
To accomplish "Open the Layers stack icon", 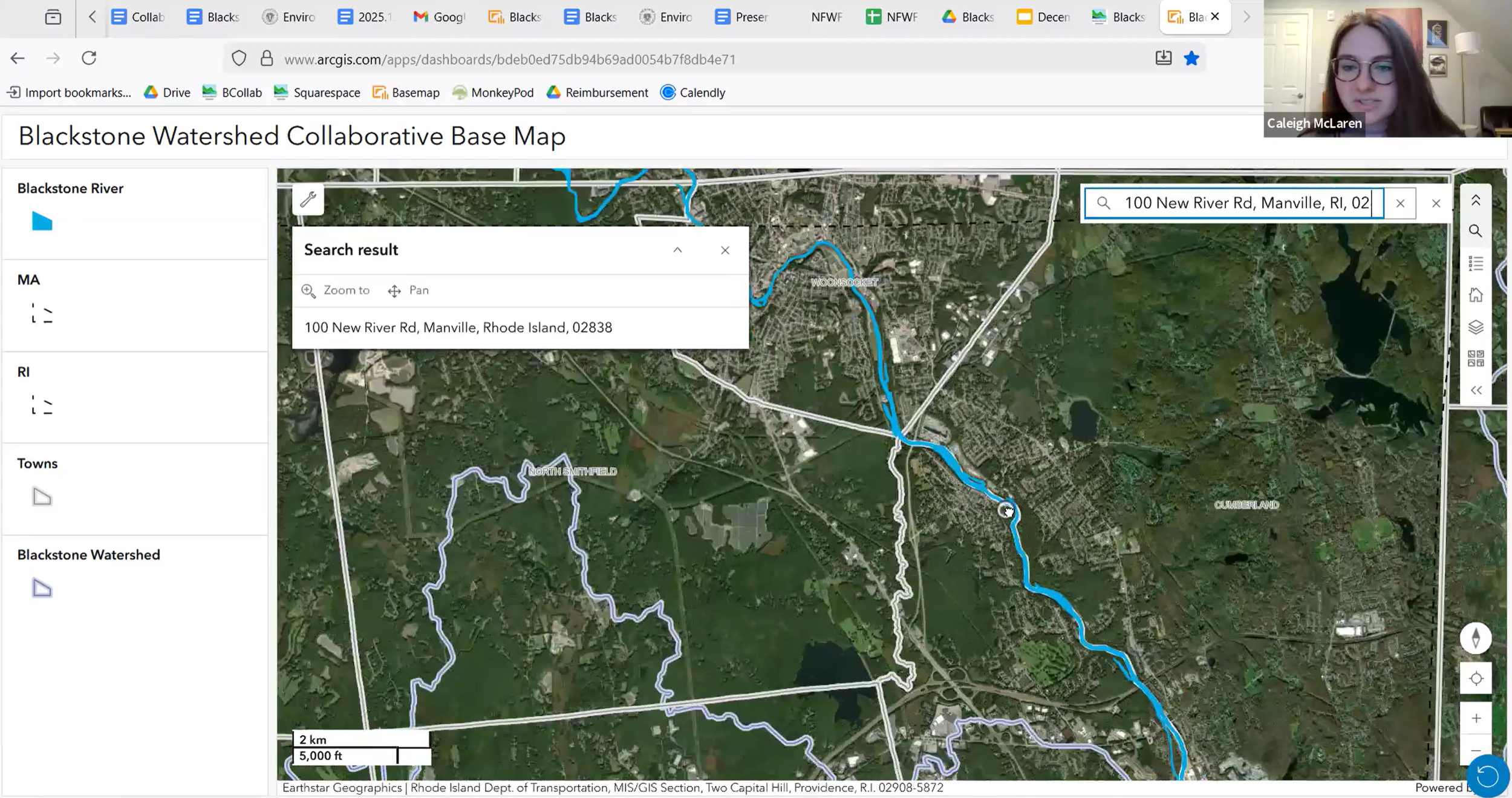I will [1476, 327].
